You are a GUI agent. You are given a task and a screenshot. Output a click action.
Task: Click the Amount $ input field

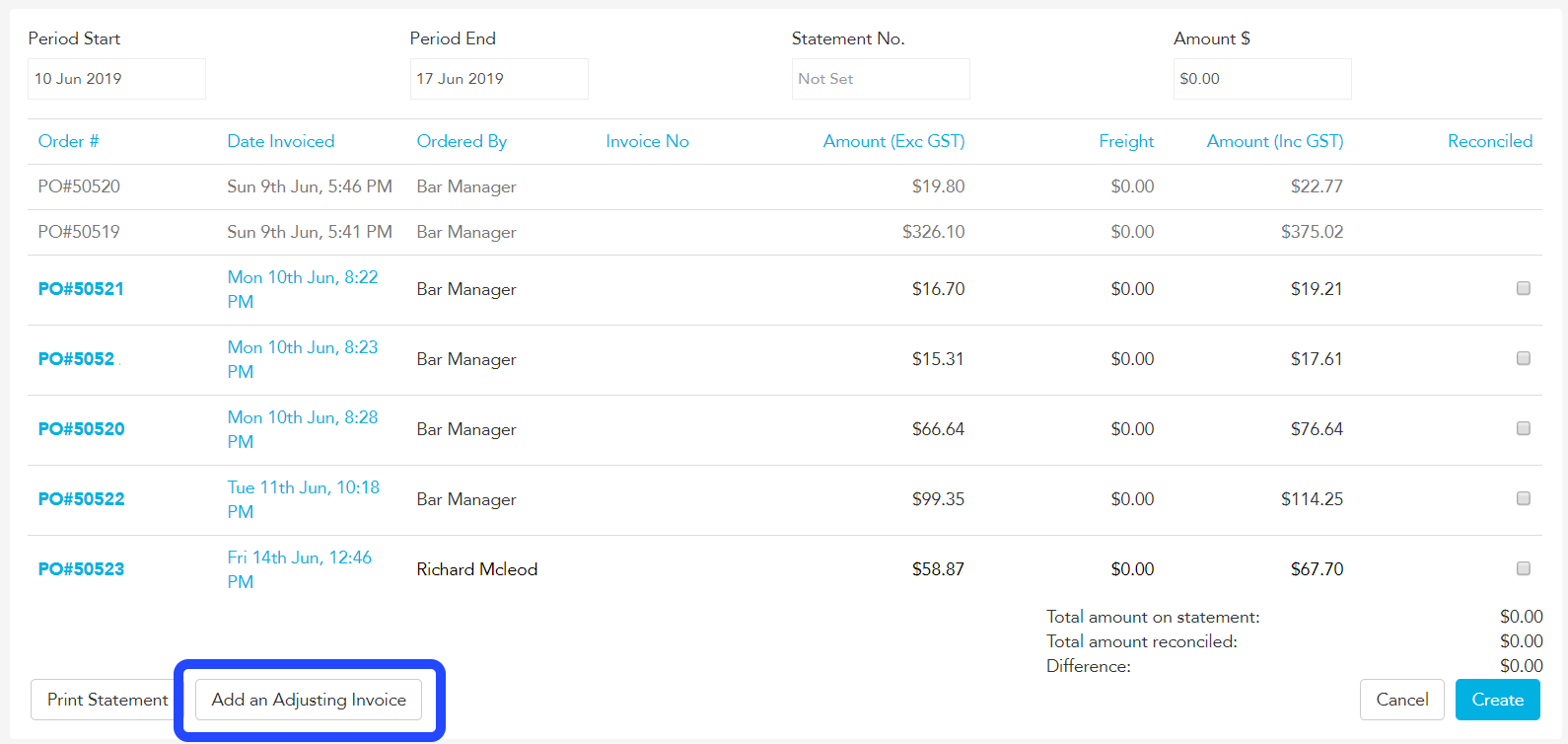point(1262,79)
